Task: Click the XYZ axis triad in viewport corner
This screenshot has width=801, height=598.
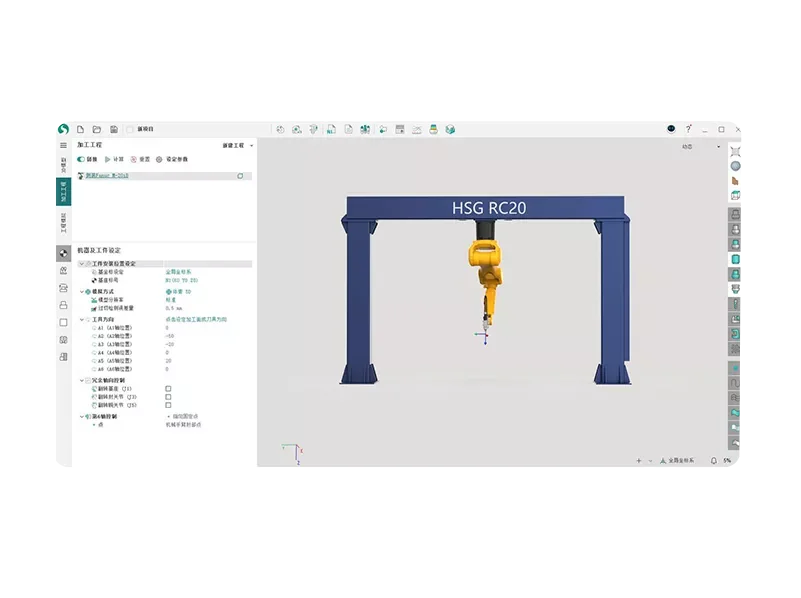Action: pos(293,453)
